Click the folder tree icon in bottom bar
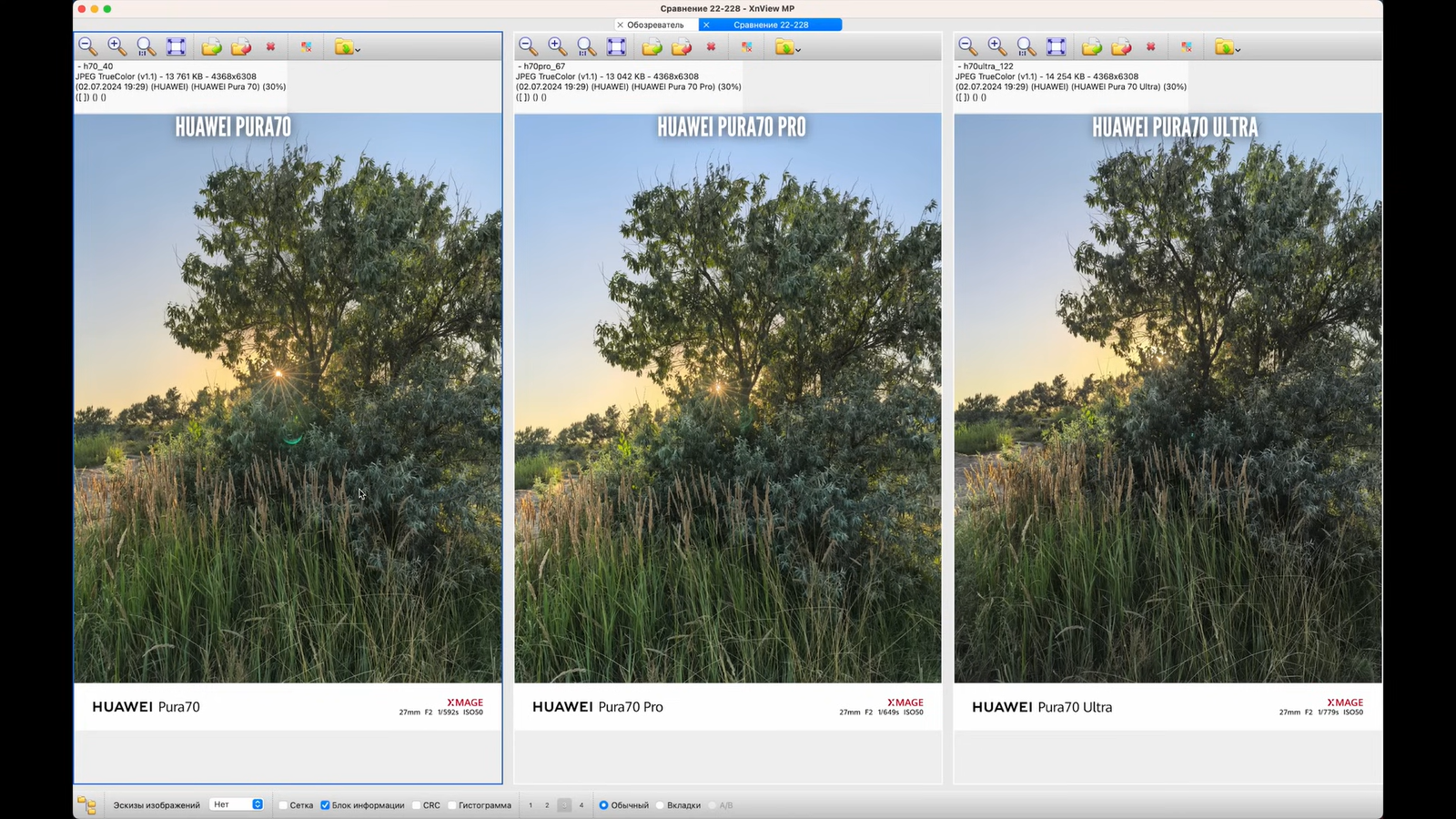The image size is (1456, 819). [x=86, y=805]
